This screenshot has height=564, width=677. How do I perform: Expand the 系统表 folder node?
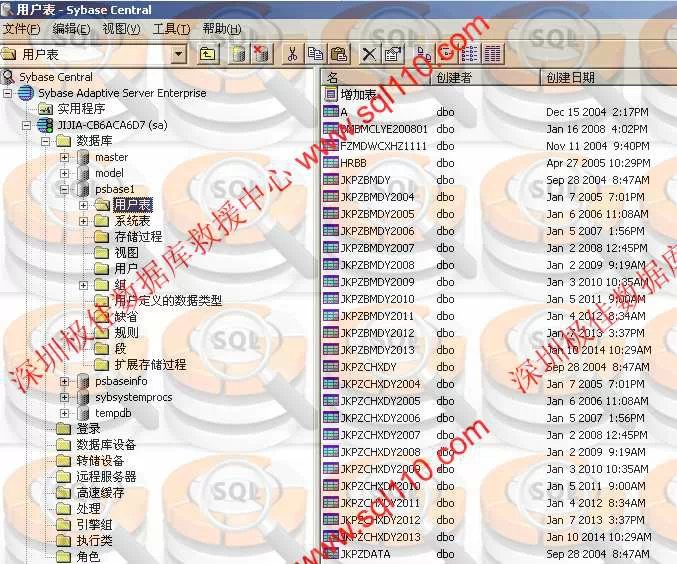pyautogui.click(x=83, y=221)
